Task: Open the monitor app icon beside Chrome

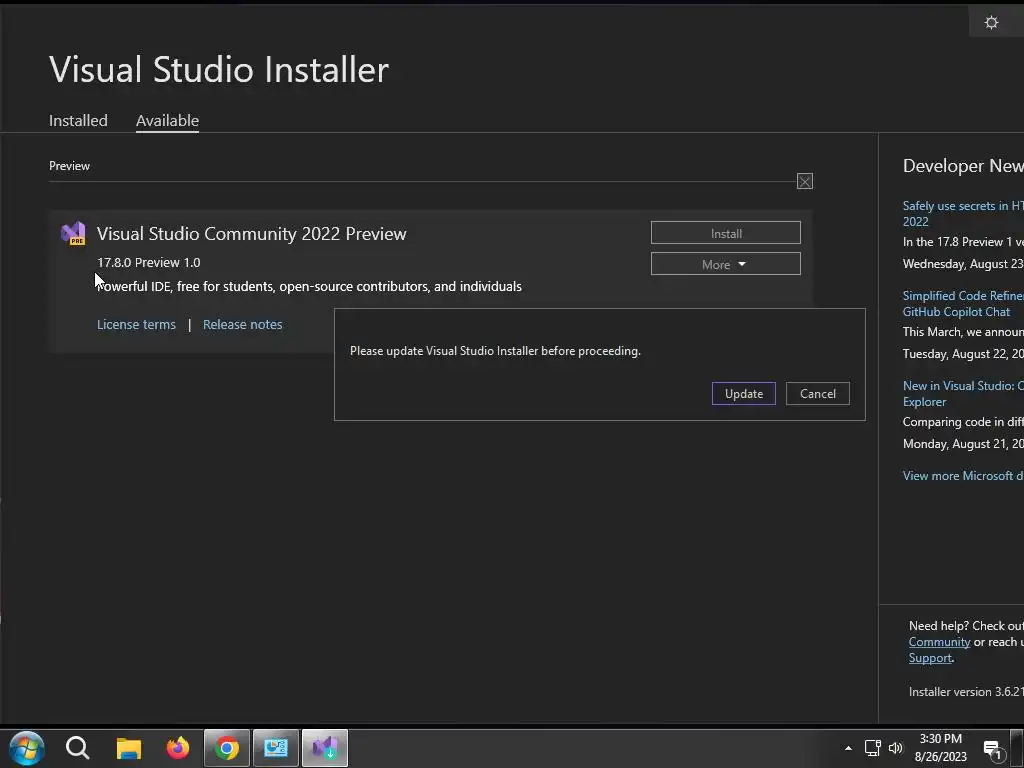Action: point(276,748)
